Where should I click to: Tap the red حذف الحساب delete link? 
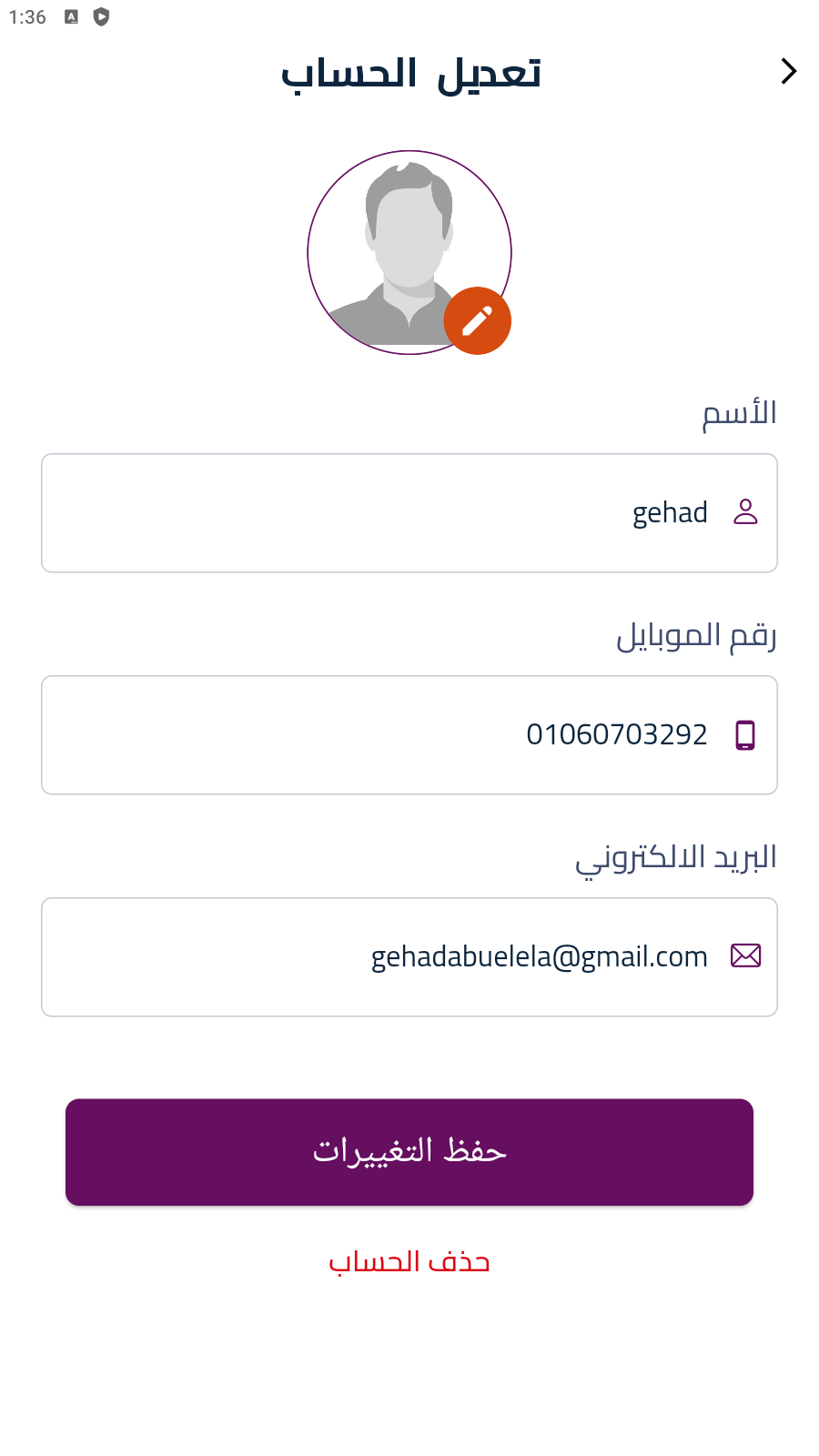[409, 1262]
